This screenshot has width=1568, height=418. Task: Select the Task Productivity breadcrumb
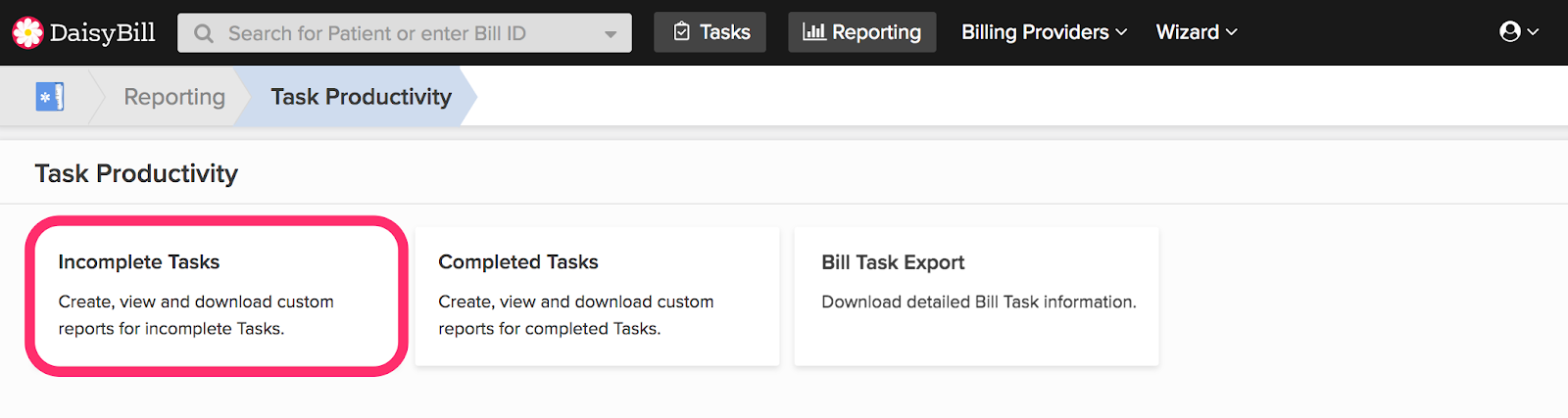tap(361, 97)
